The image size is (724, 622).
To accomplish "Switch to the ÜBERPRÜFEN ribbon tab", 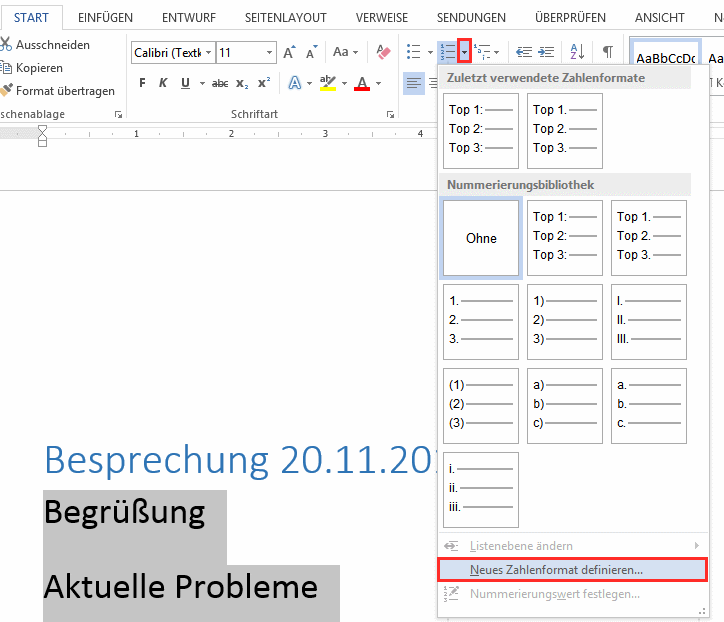I will [570, 18].
